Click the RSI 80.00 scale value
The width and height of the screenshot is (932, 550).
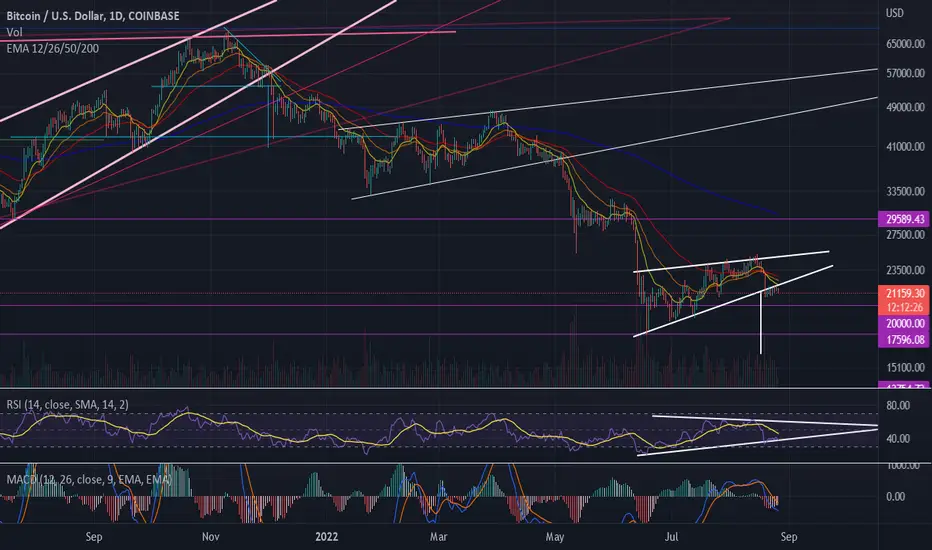coord(898,406)
